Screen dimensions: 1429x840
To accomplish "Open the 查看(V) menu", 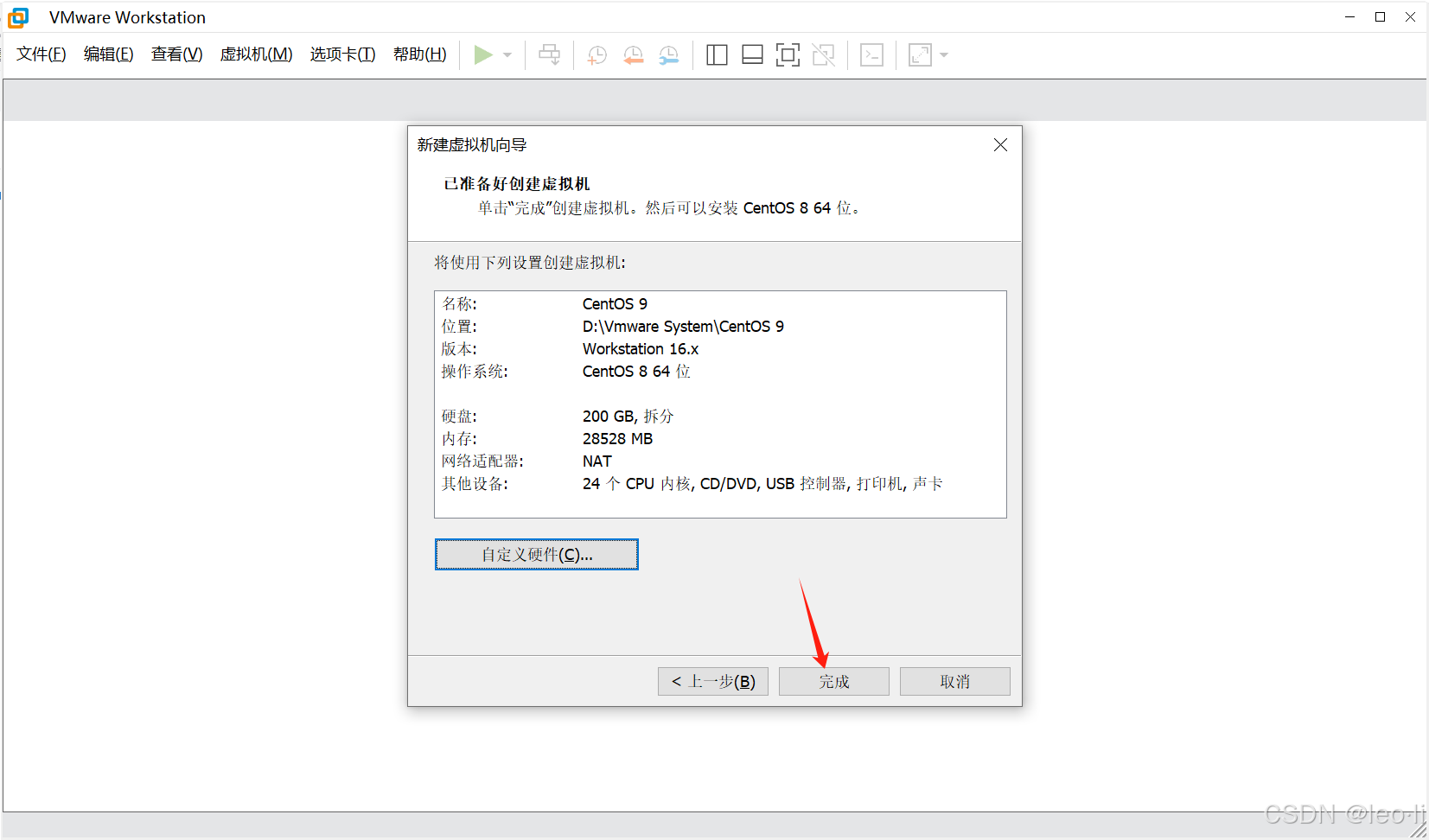I will [177, 54].
